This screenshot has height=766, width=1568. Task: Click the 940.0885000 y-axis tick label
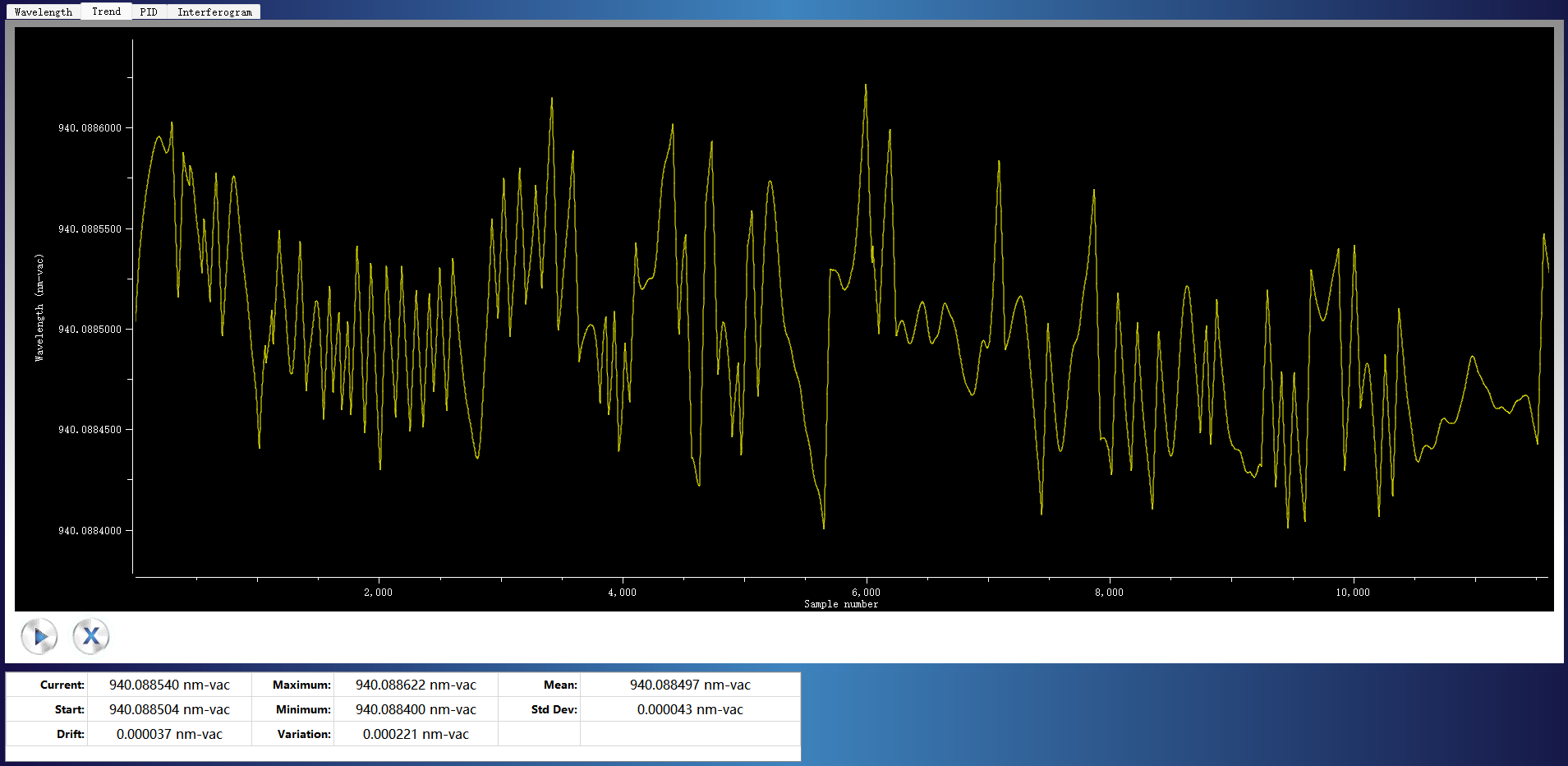click(90, 330)
